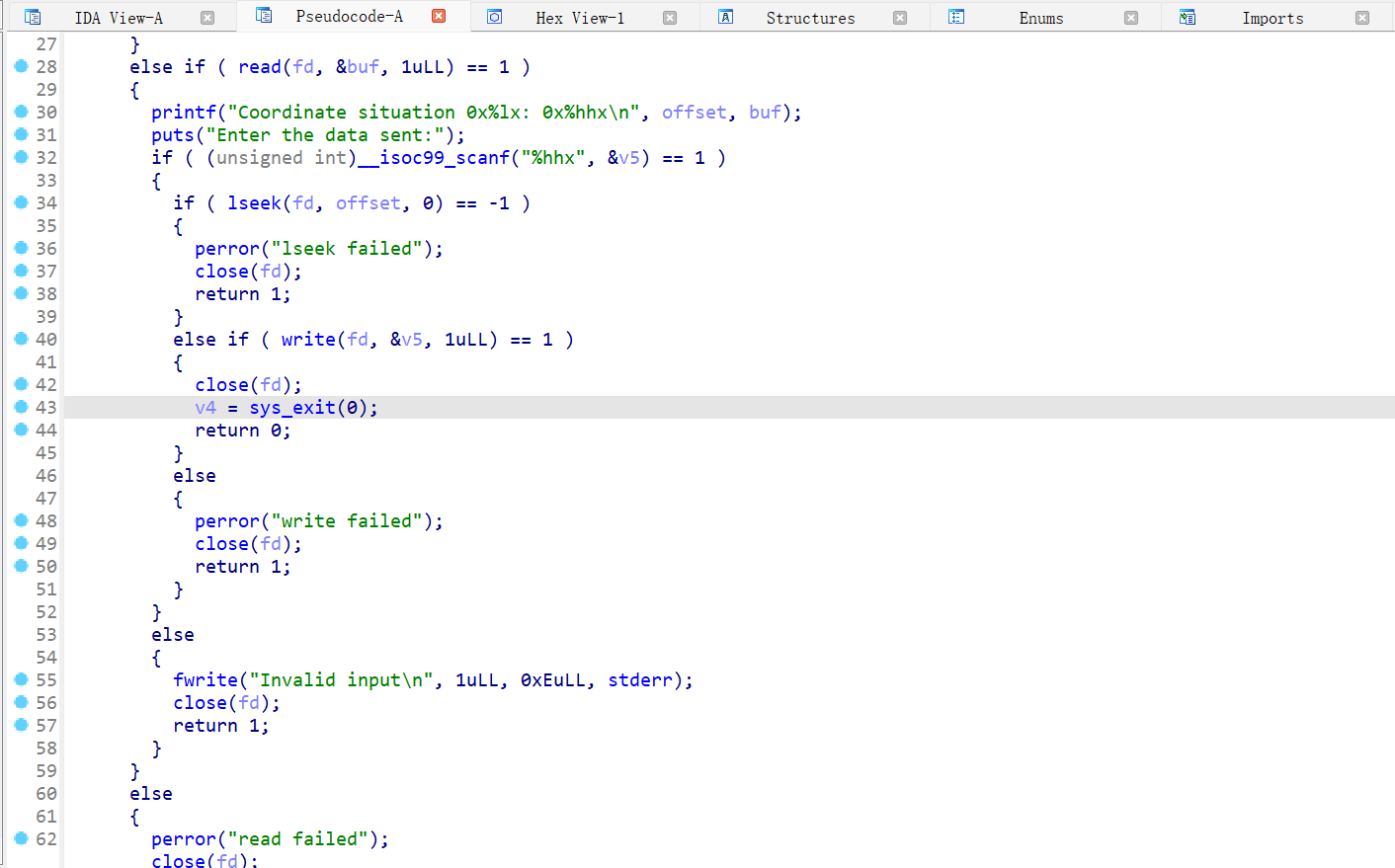
Task: Click the Hex View-1 tab icon
Action: [x=495, y=17]
